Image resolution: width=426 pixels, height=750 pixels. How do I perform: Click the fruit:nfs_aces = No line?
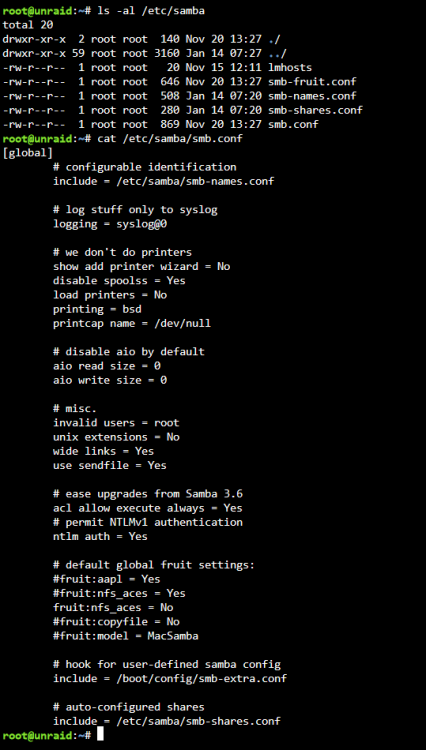pyautogui.click(x=113, y=607)
